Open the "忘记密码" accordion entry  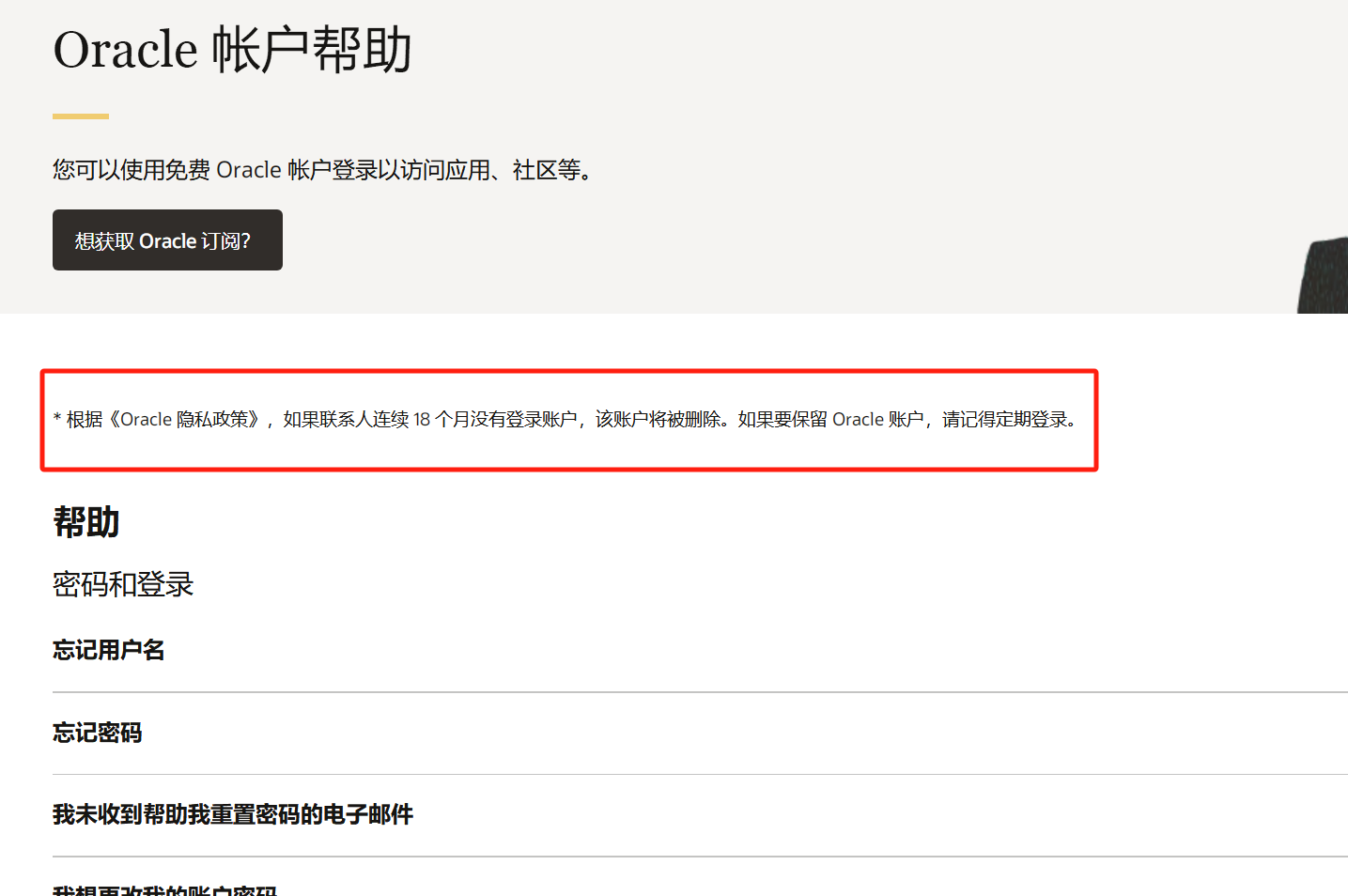pyautogui.click(x=97, y=734)
